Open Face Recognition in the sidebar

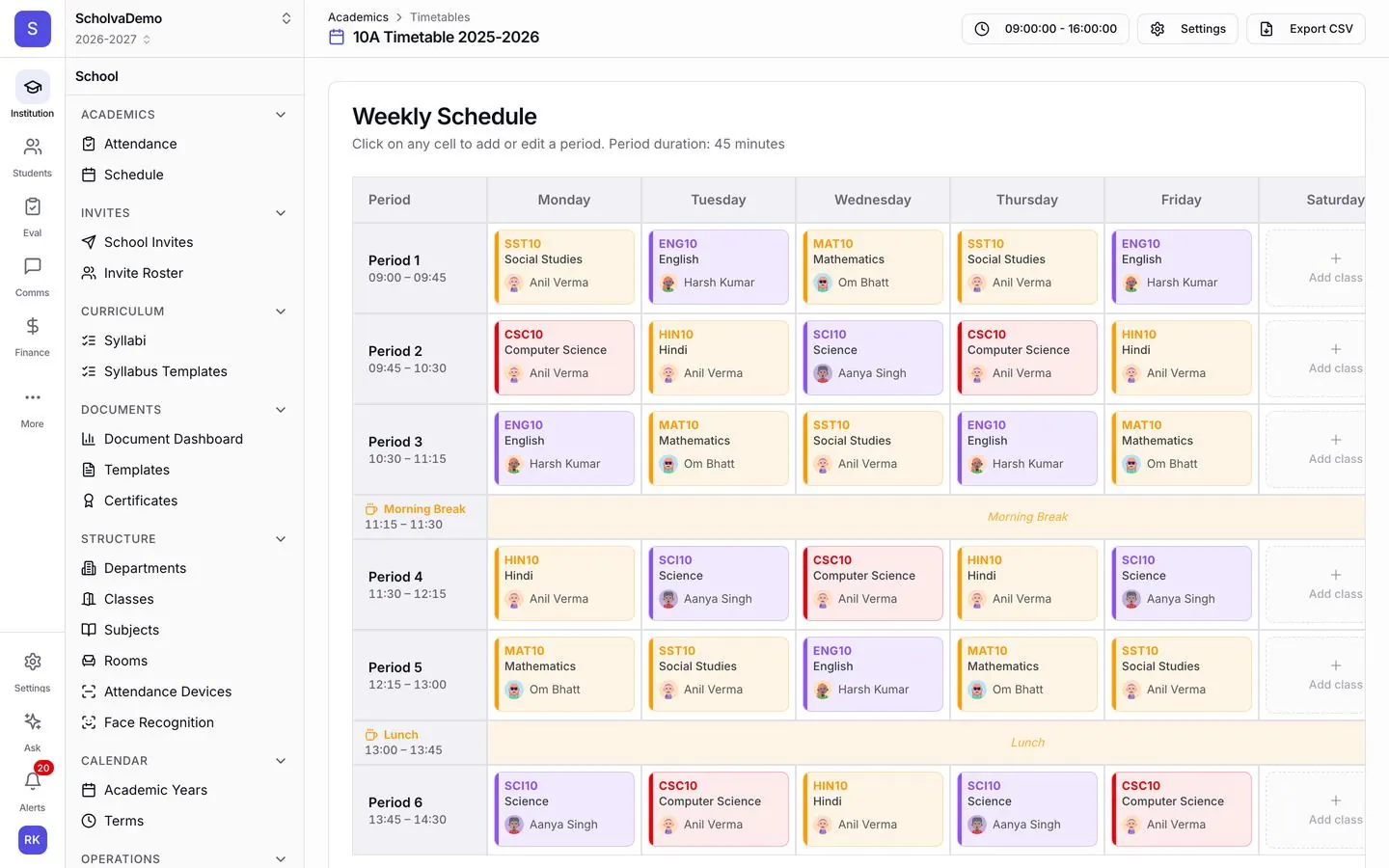184,722
